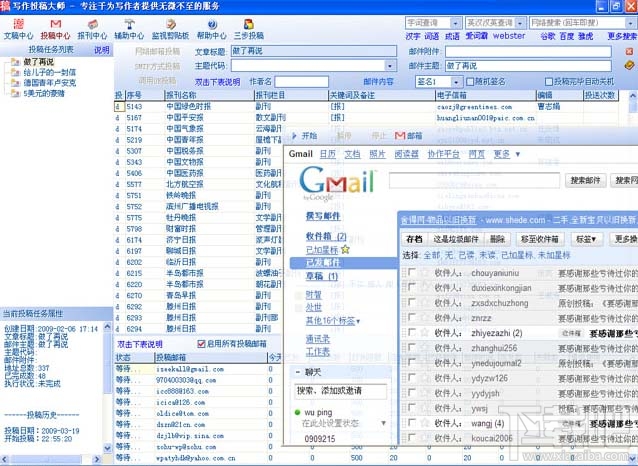Click the 成语 lookup link
The image size is (638, 466).
pos(452,36)
